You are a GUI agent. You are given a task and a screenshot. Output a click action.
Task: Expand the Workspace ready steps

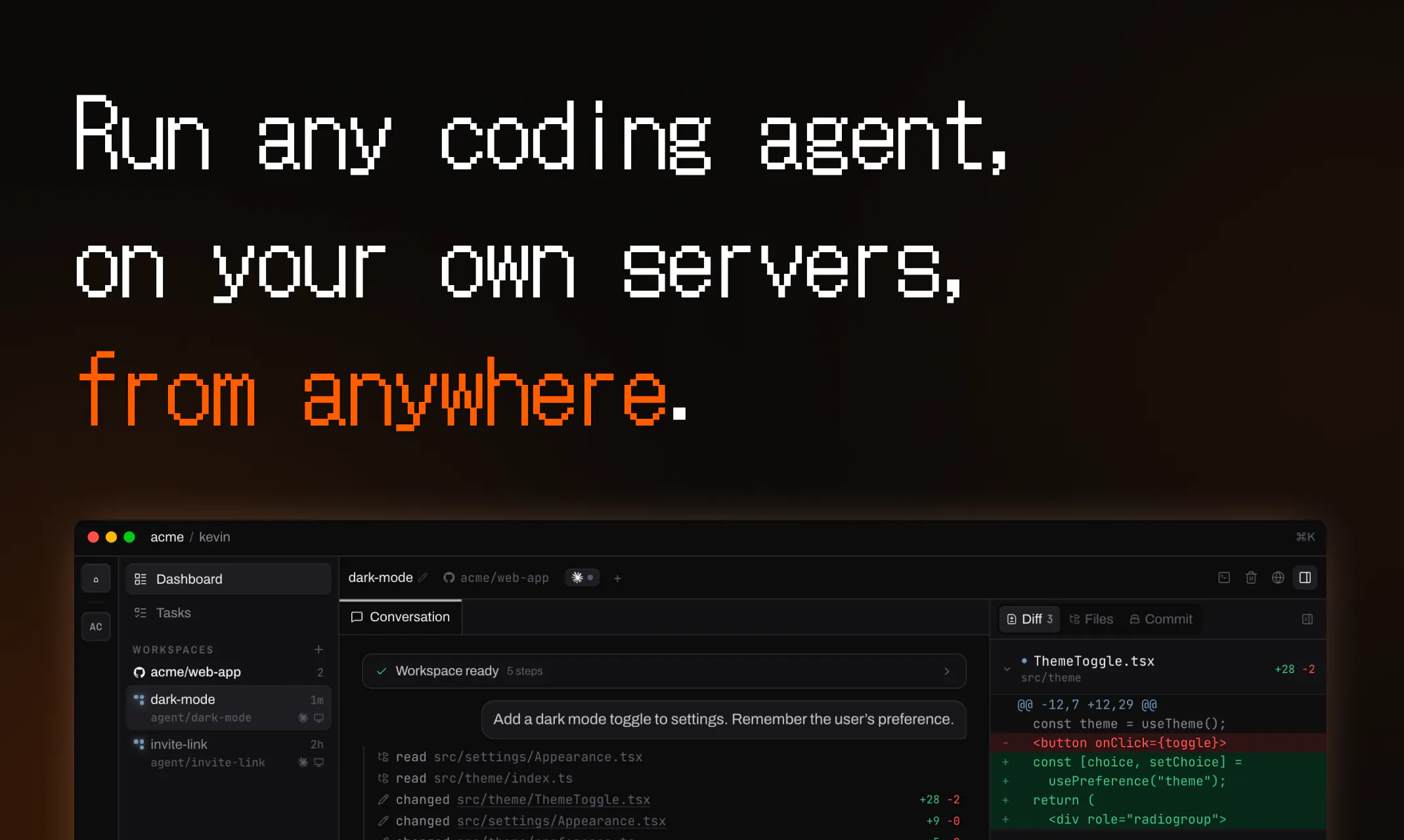664,671
